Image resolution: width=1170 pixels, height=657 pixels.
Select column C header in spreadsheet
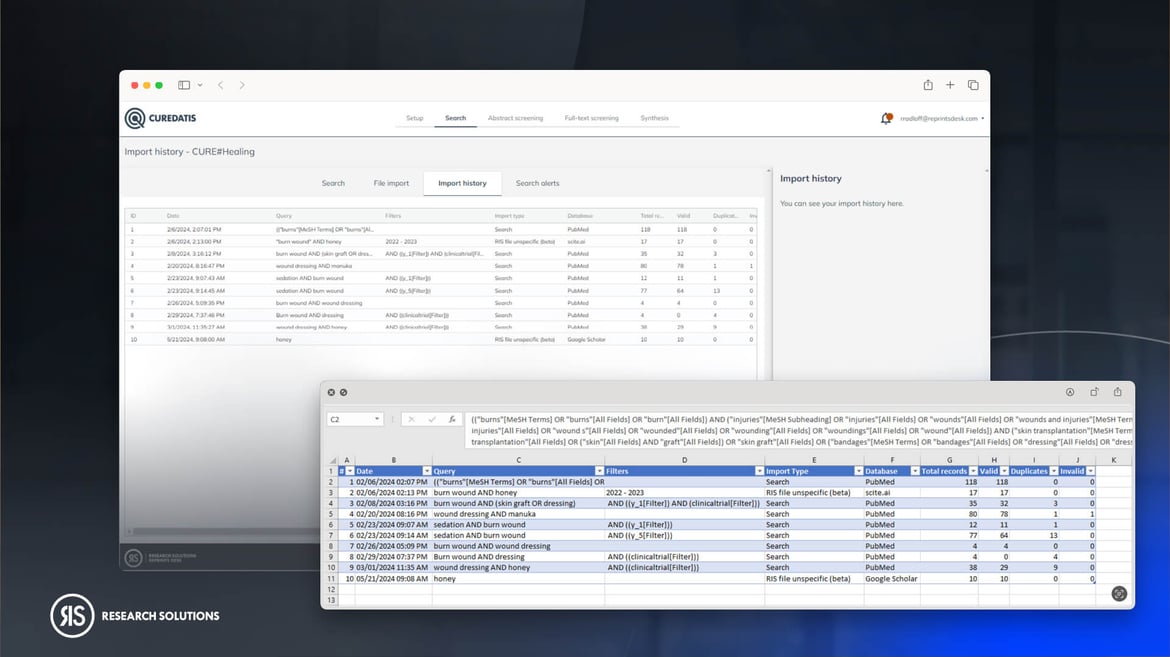tap(519, 460)
